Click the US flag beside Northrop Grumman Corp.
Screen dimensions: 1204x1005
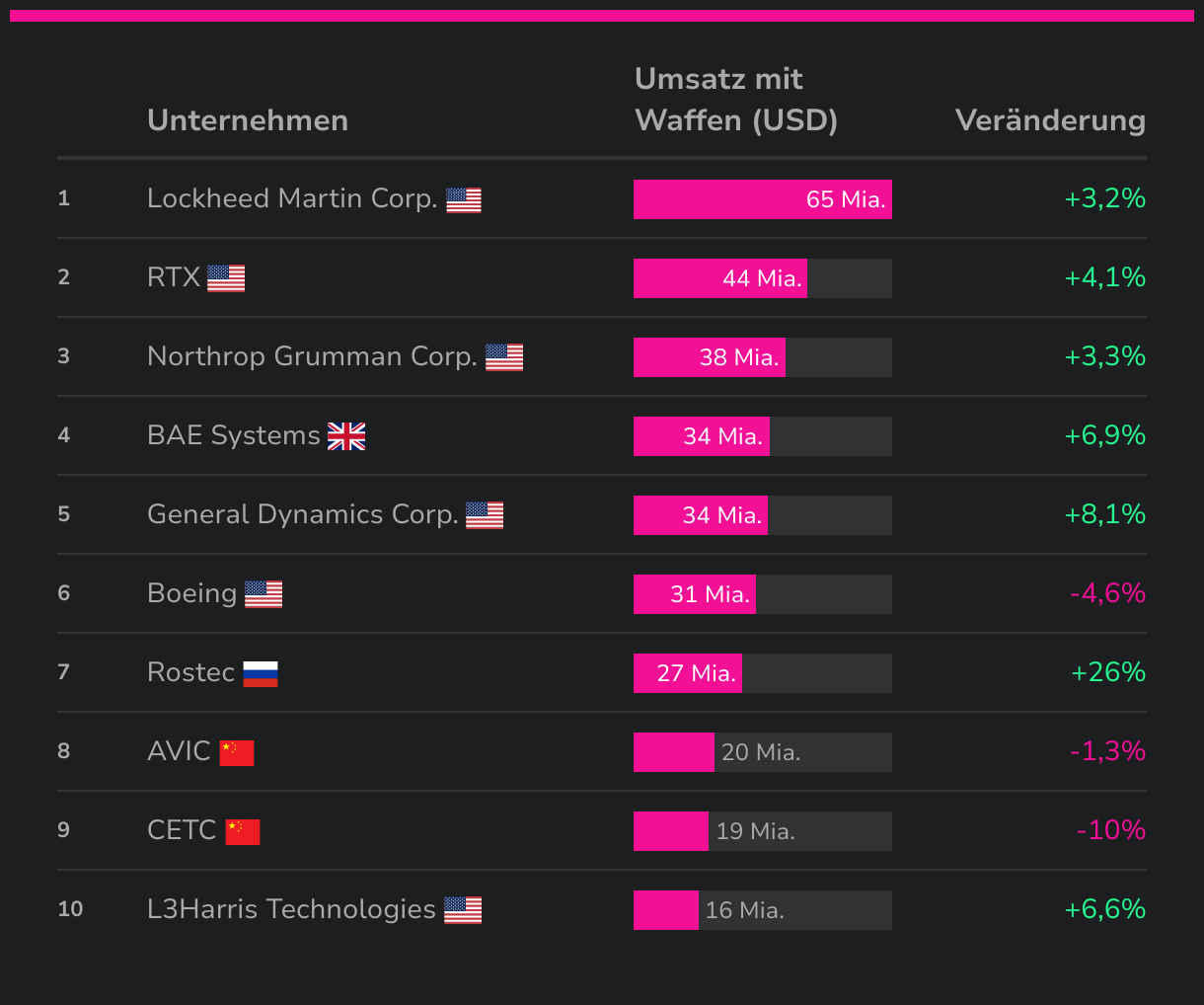504,357
